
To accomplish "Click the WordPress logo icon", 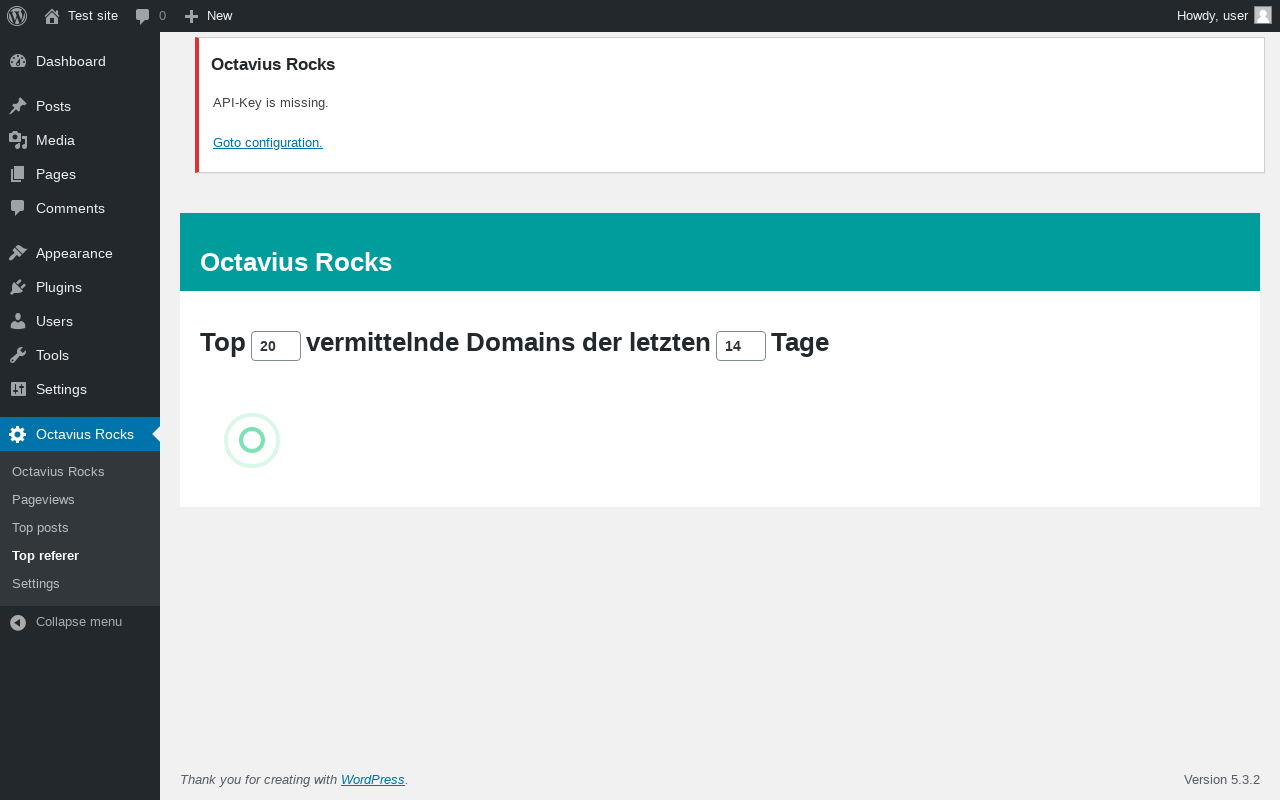I will click(x=17, y=16).
